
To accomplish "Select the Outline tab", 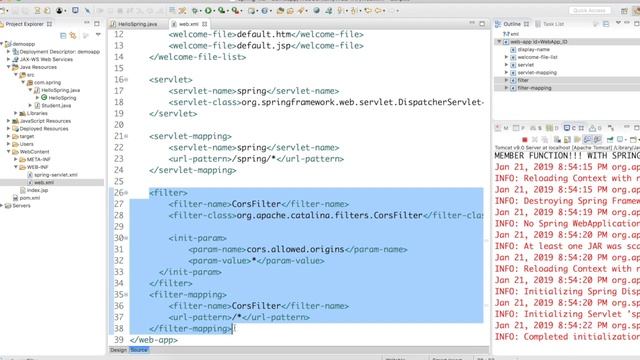I will pos(512,24).
